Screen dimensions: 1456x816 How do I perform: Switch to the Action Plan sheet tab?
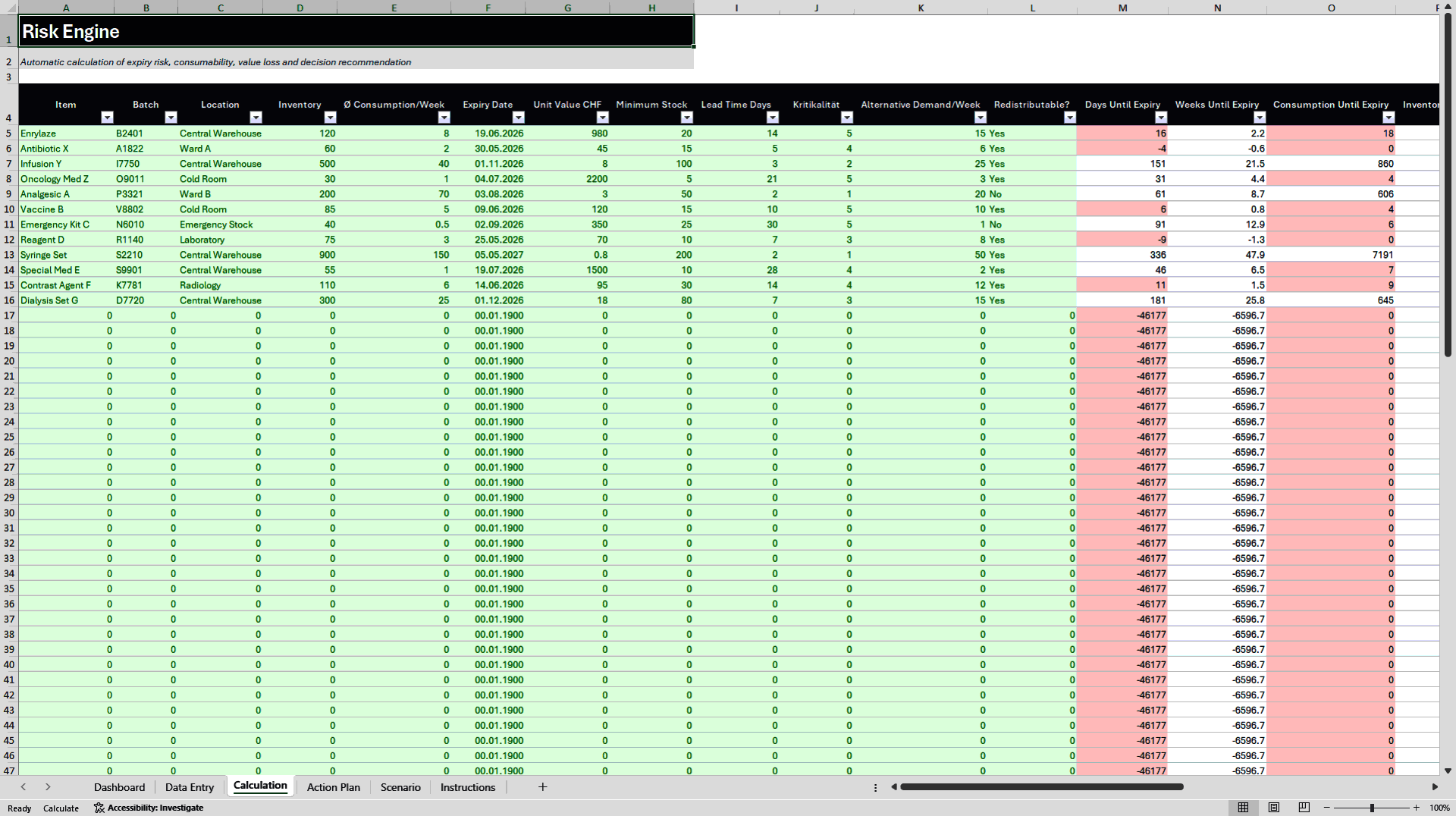334,787
